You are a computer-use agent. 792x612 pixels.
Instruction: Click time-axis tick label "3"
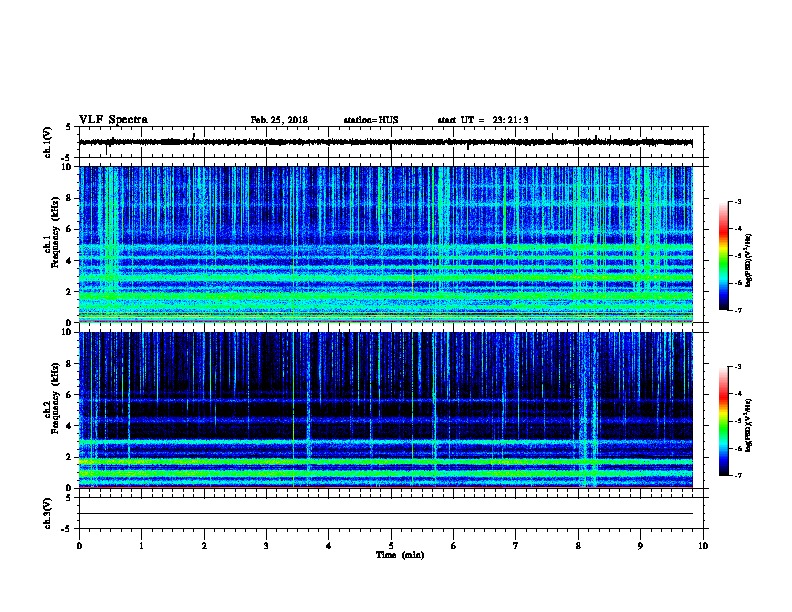pyautogui.click(x=266, y=546)
